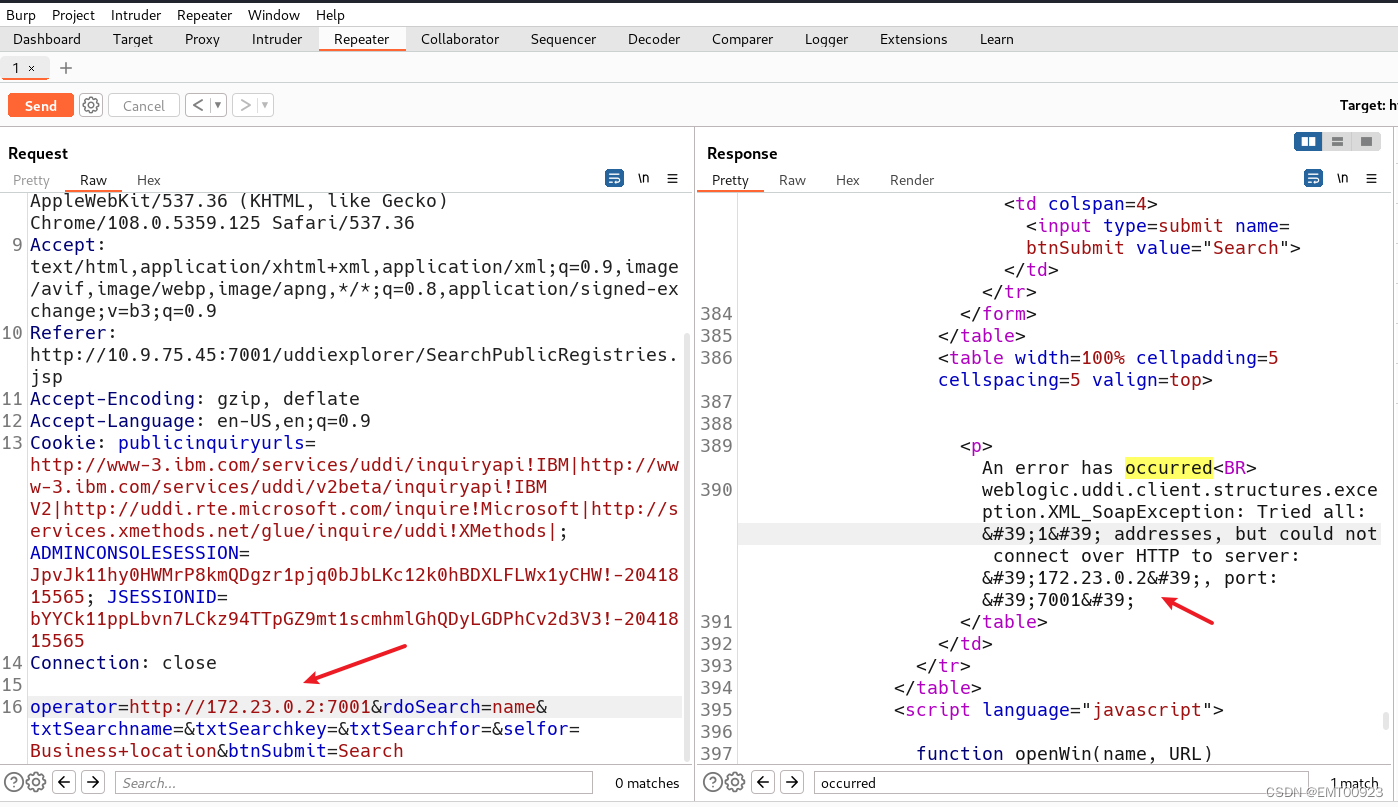
Task: Show Response in Raw view
Action: click(x=792, y=180)
